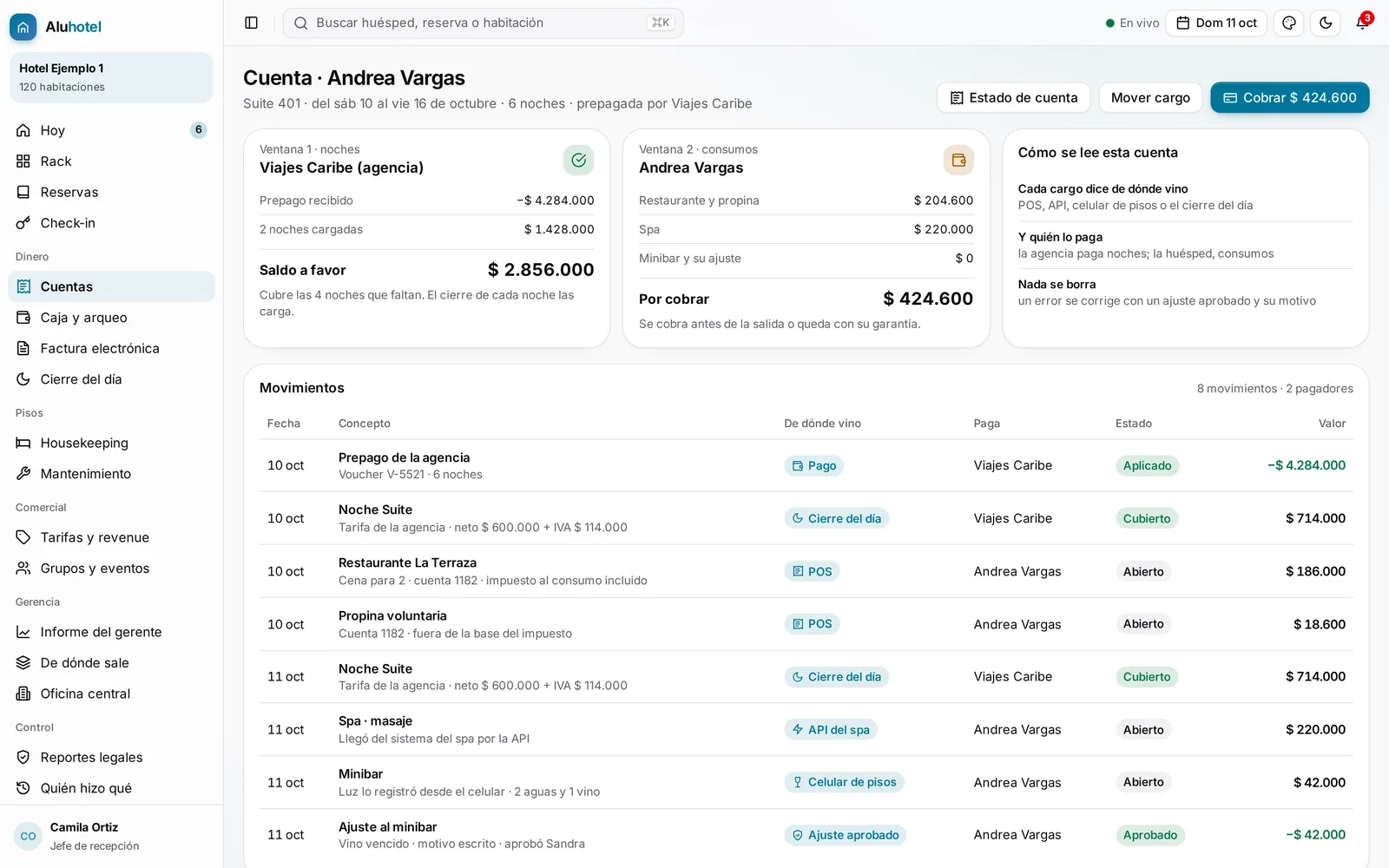Open the Restaurante La Terraza movement
This screenshot has width=1389, height=868.
click(x=806, y=571)
